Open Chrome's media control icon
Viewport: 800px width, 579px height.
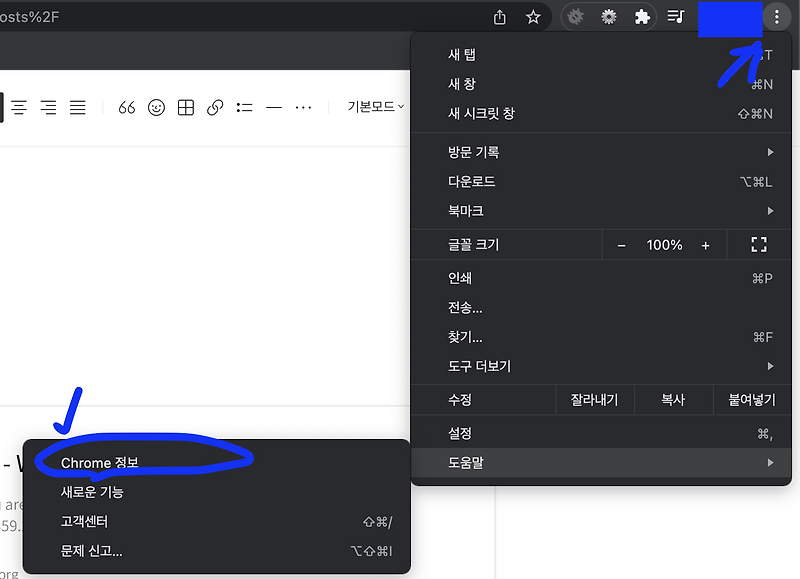pyautogui.click(x=676, y=16)
